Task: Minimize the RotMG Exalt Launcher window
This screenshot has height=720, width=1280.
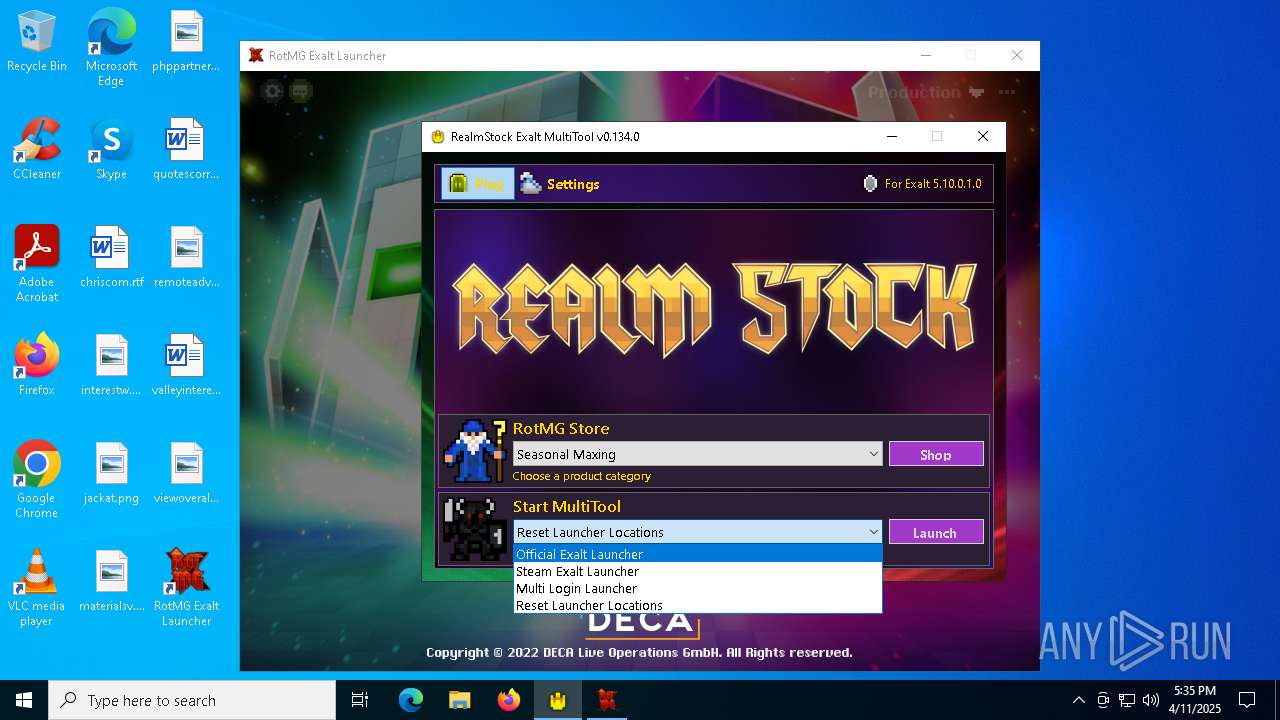Action: click(924, 56)
